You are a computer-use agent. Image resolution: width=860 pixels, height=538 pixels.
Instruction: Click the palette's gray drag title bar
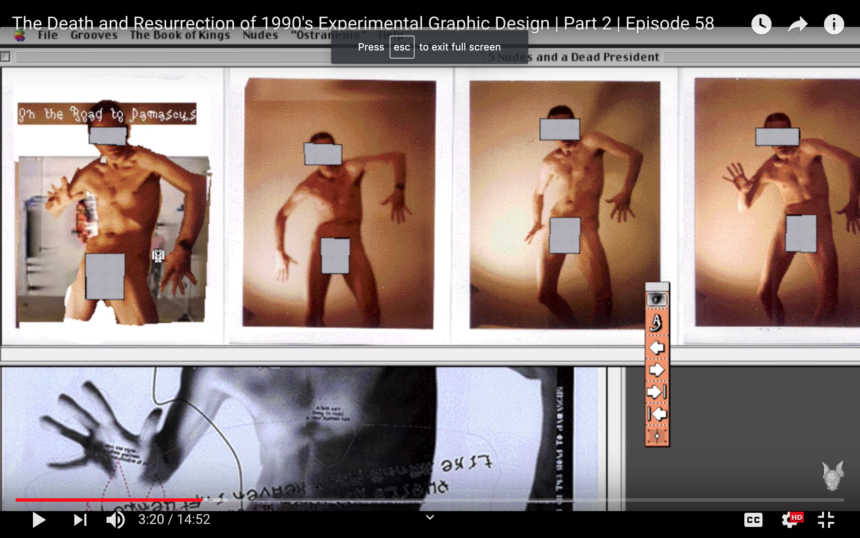[x=657, y=286]
